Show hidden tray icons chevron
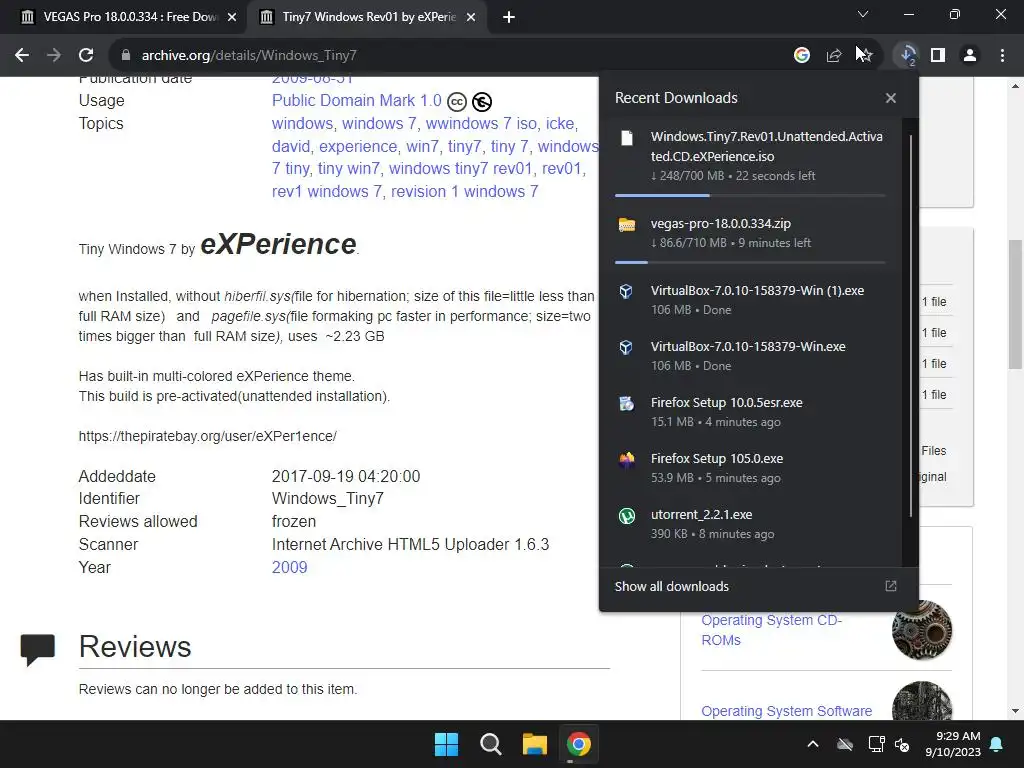Image resolution: width=1024 pixels, height=768 pixels. 813,744
